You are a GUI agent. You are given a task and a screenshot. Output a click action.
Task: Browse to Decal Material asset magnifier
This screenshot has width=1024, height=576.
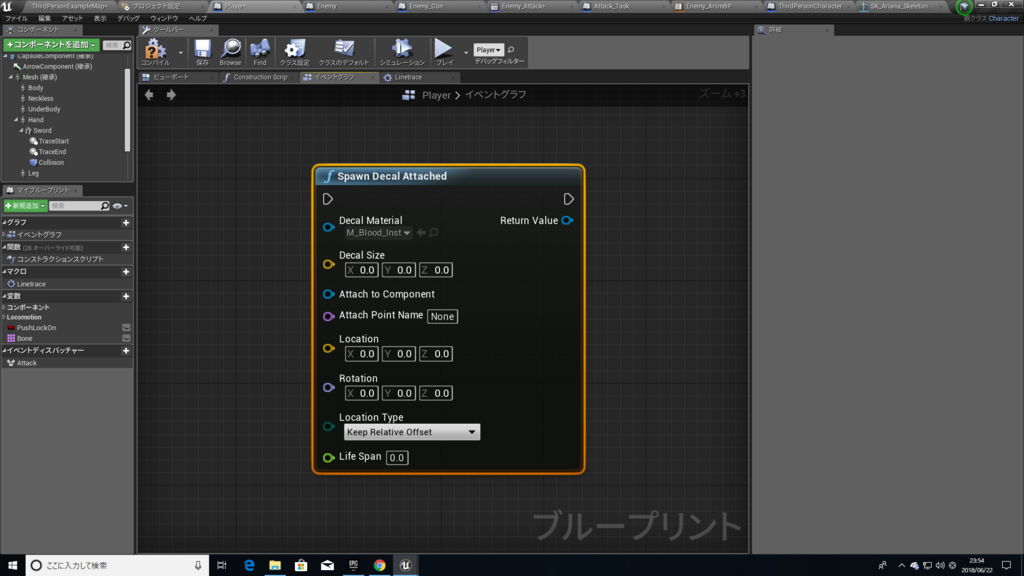433,232
